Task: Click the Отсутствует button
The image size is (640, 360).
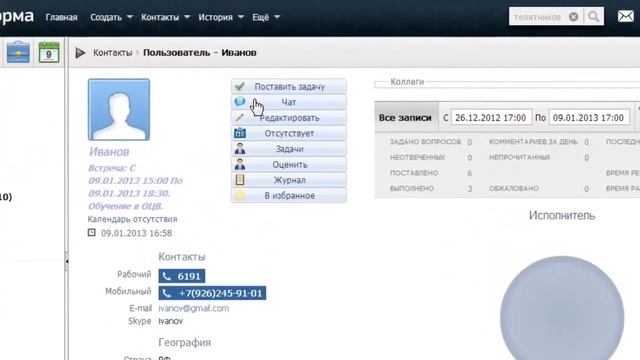Action: 289,133
